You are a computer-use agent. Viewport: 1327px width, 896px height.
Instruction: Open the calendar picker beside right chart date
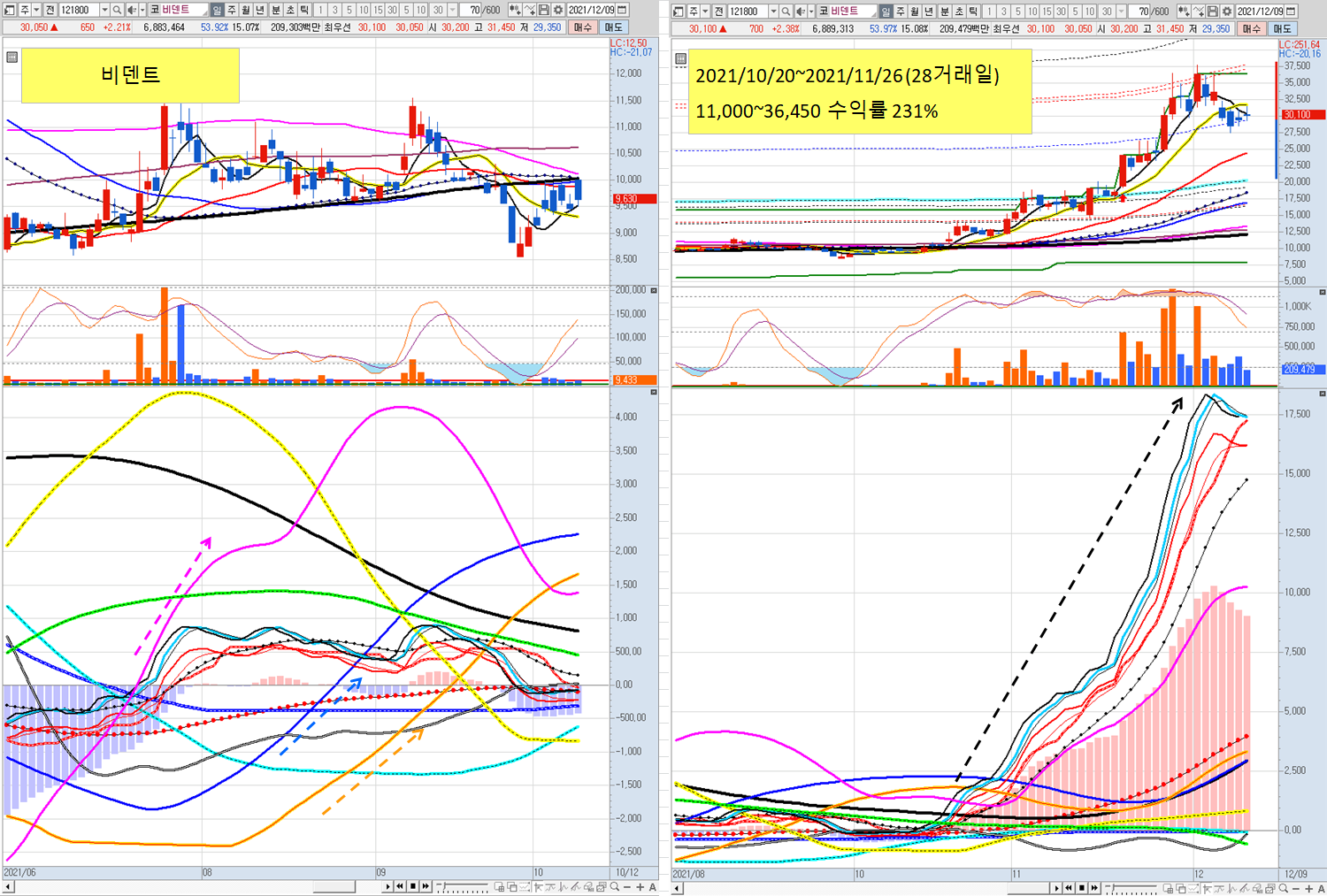1291,10
